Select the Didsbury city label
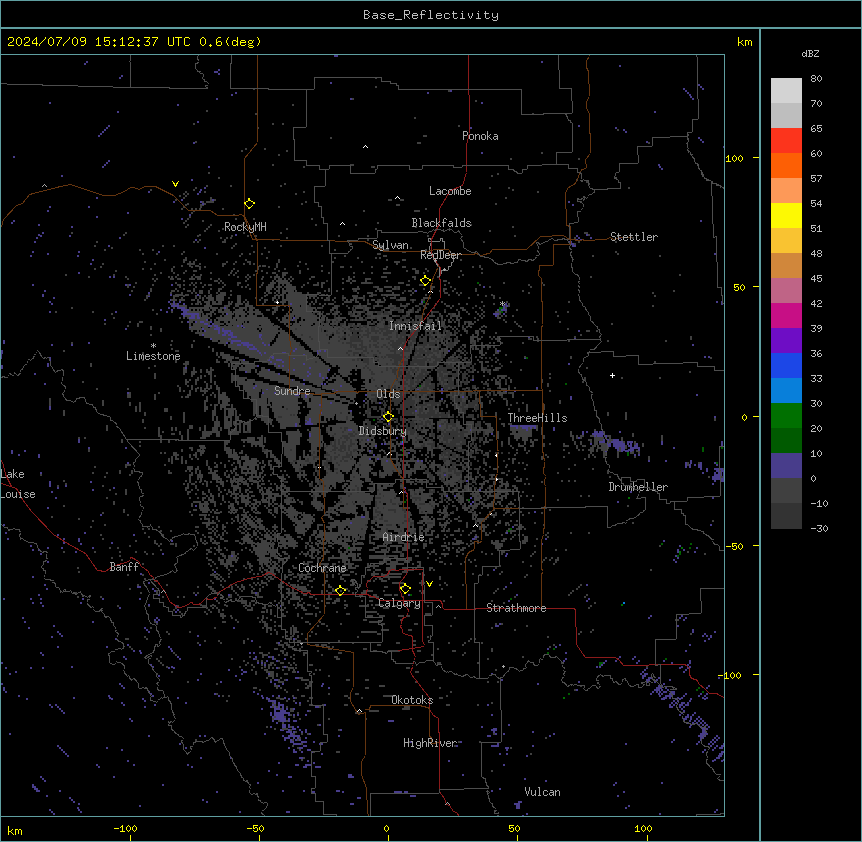The image size is (862, 842). click(383, 431)
